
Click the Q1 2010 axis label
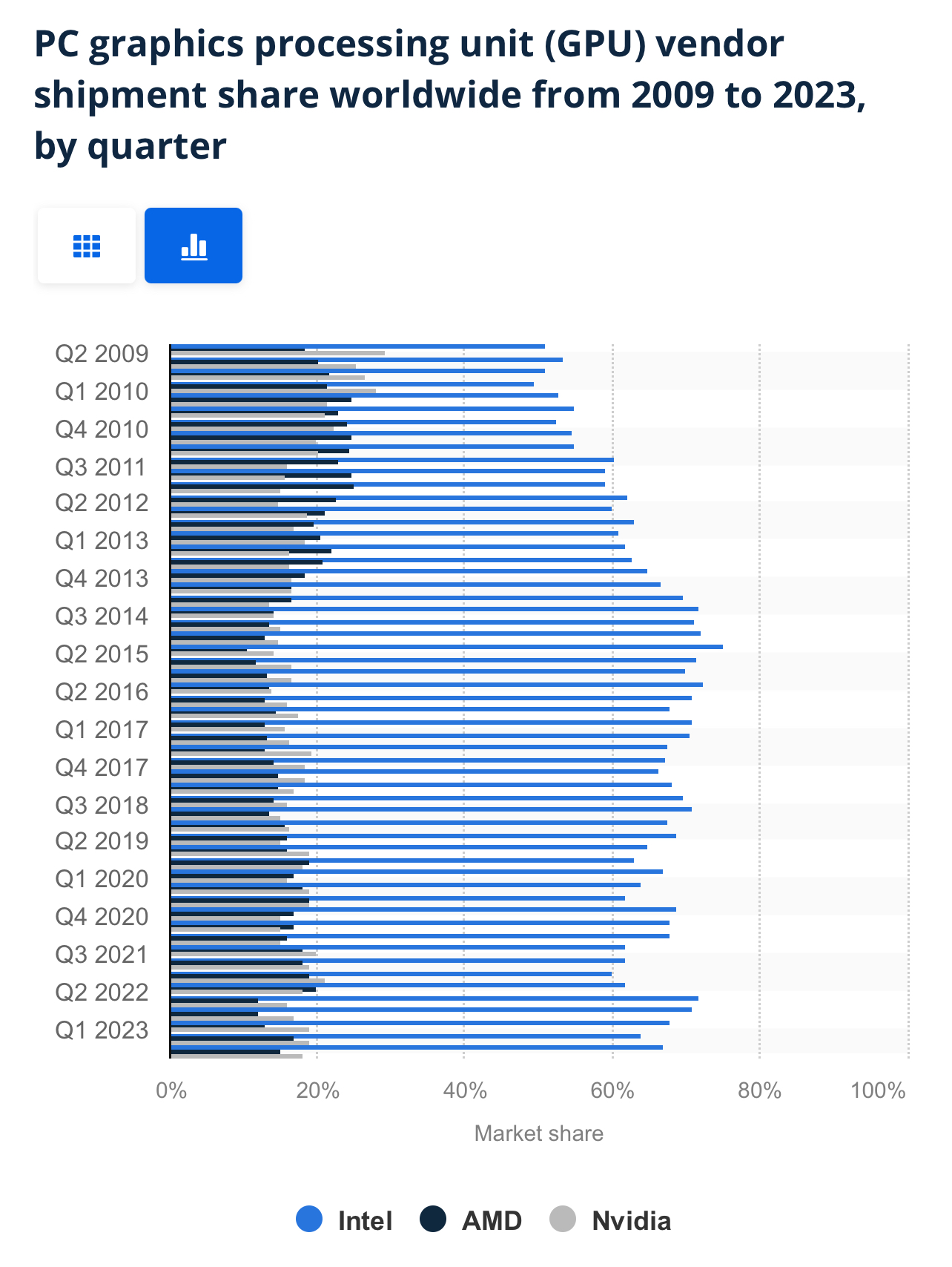102,392
